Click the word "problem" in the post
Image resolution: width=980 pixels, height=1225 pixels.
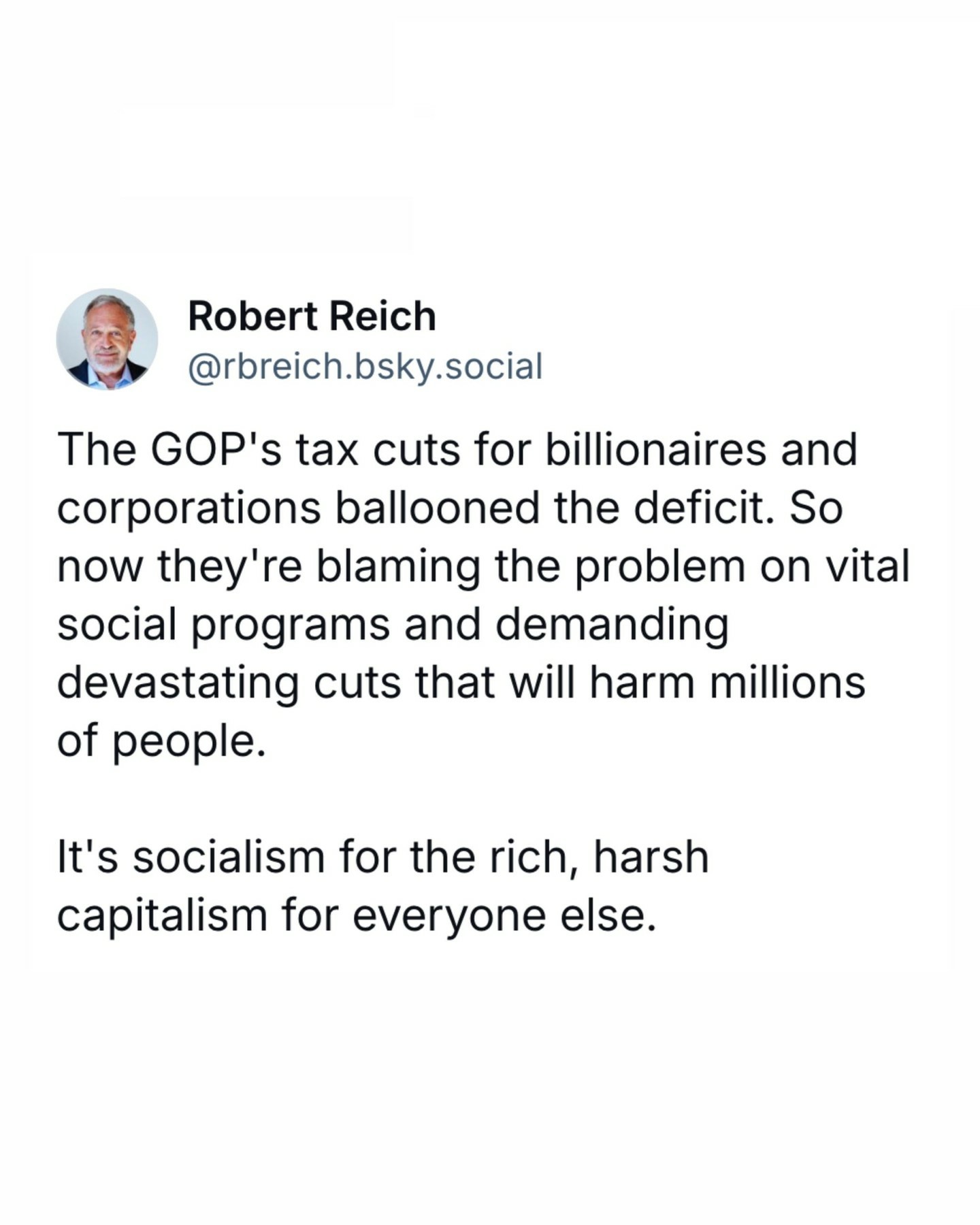(660, 566)
